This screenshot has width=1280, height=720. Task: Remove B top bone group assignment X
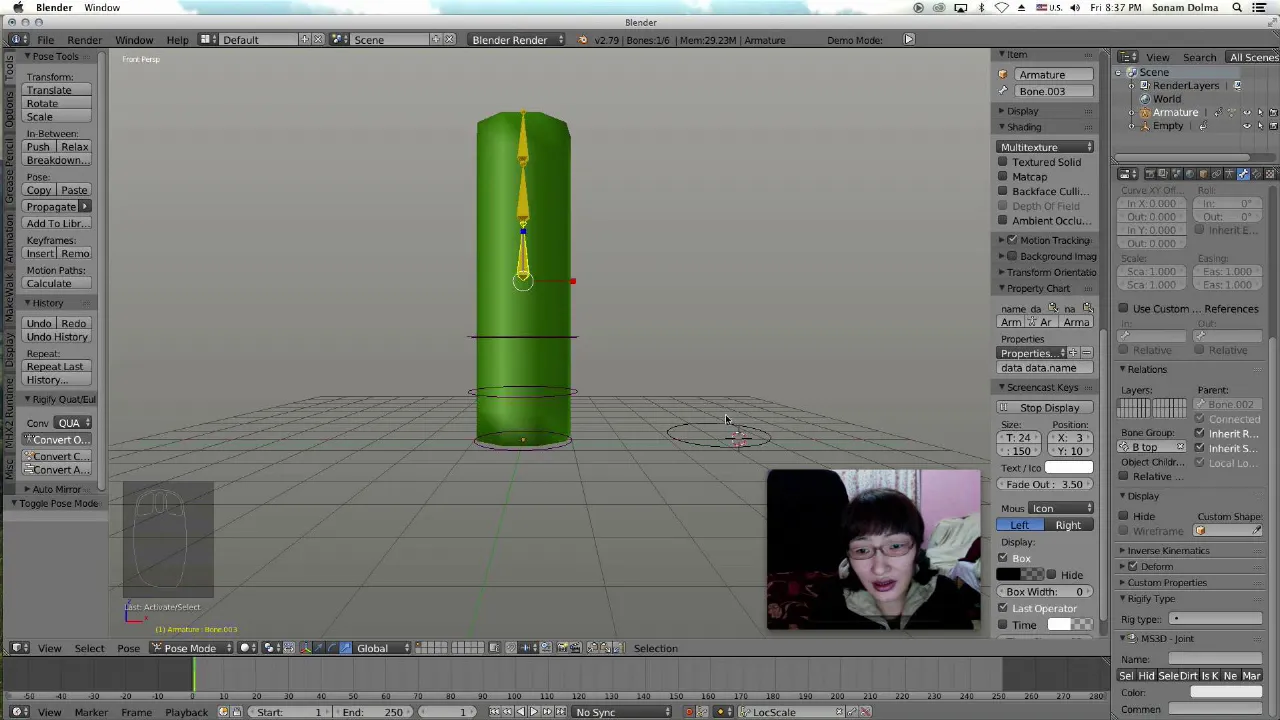(x=1180, y=446)
